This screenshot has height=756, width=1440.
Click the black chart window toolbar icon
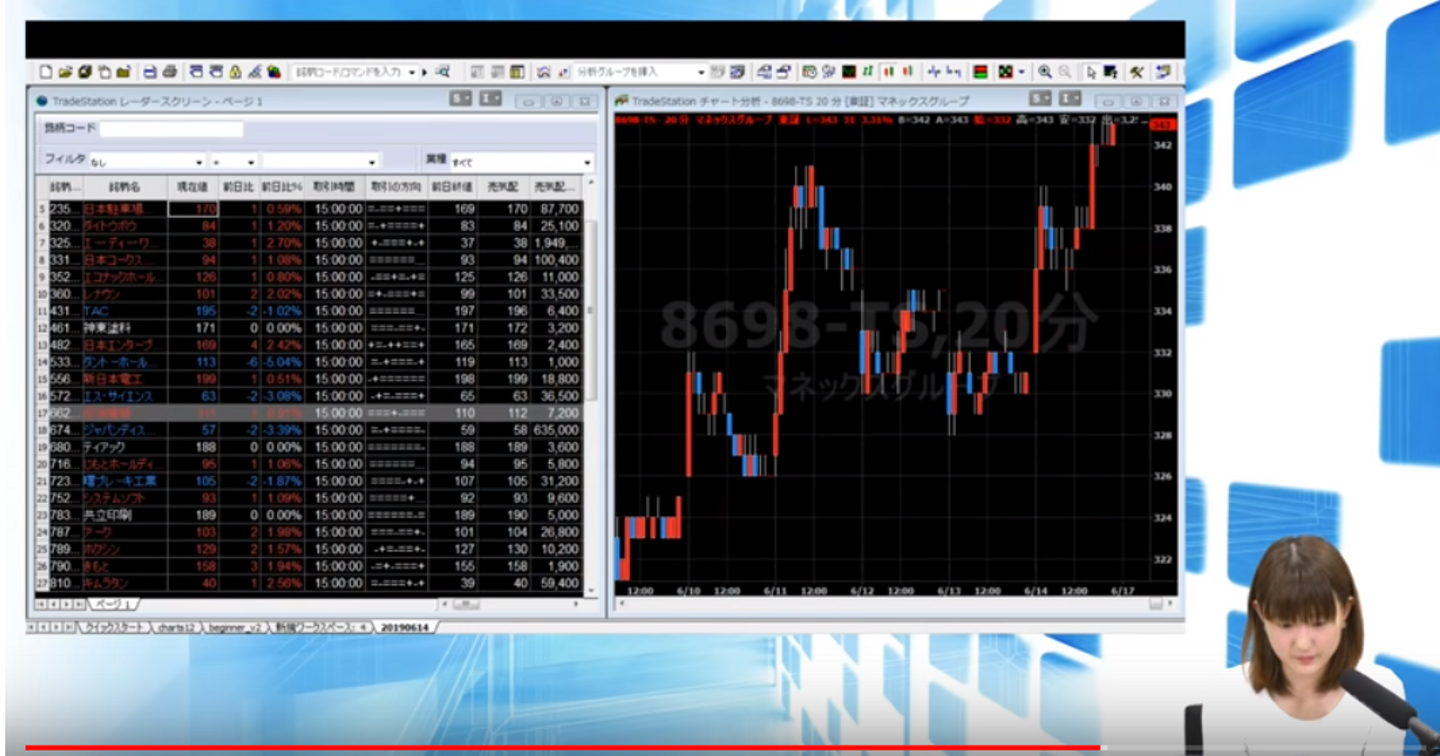pos(849,72)
